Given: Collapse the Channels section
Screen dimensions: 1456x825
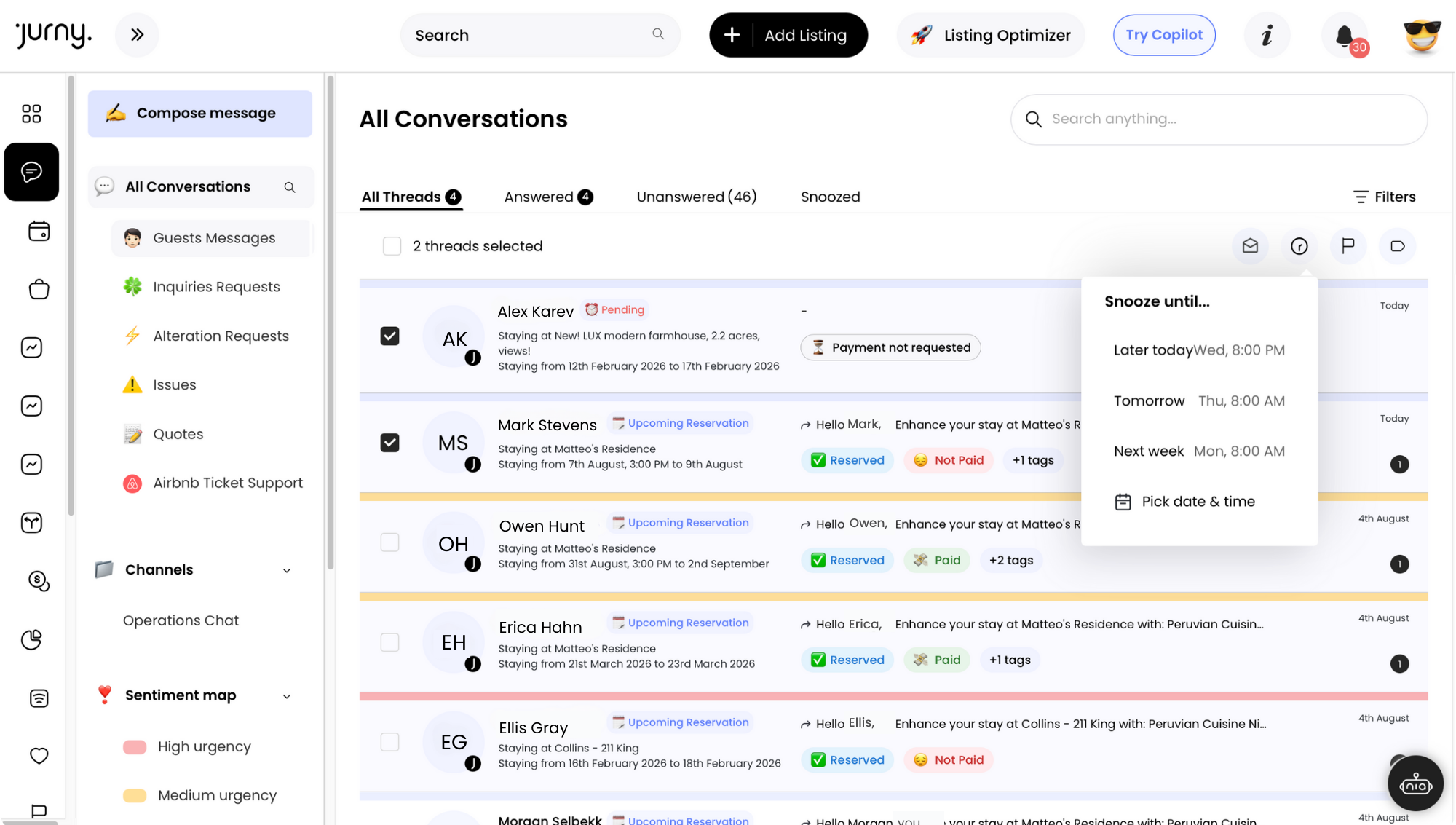Looking at the screenshot, I should pos(287,570).
